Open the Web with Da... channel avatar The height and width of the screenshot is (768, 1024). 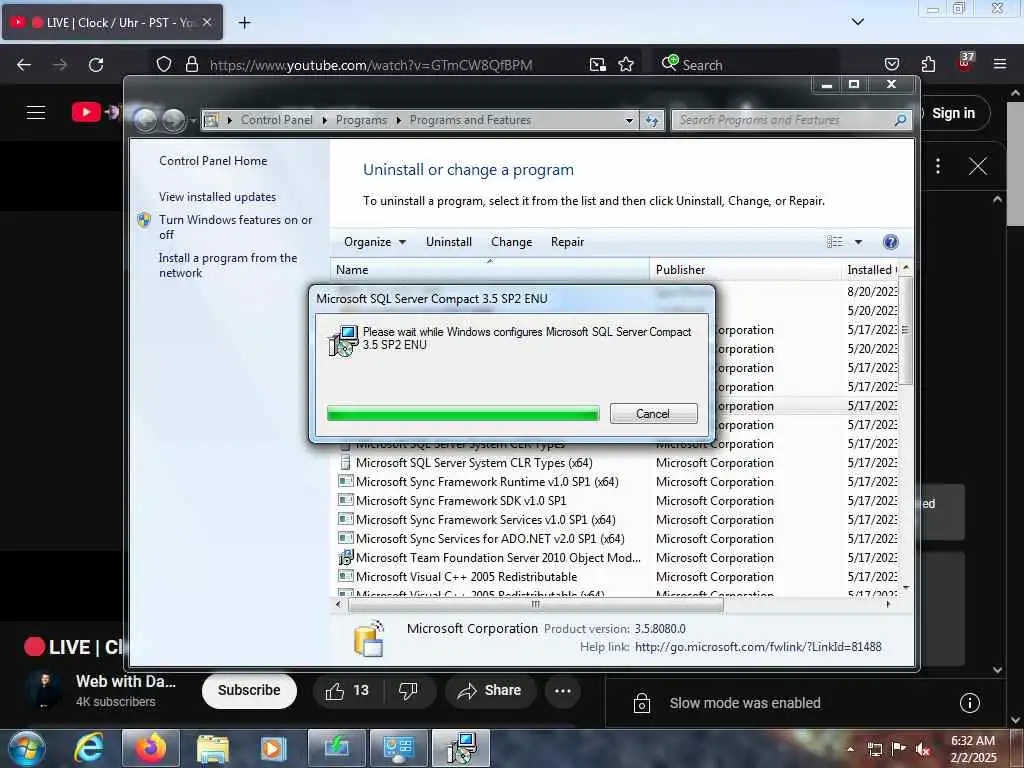pyautogui.click(x=44, y=690)
